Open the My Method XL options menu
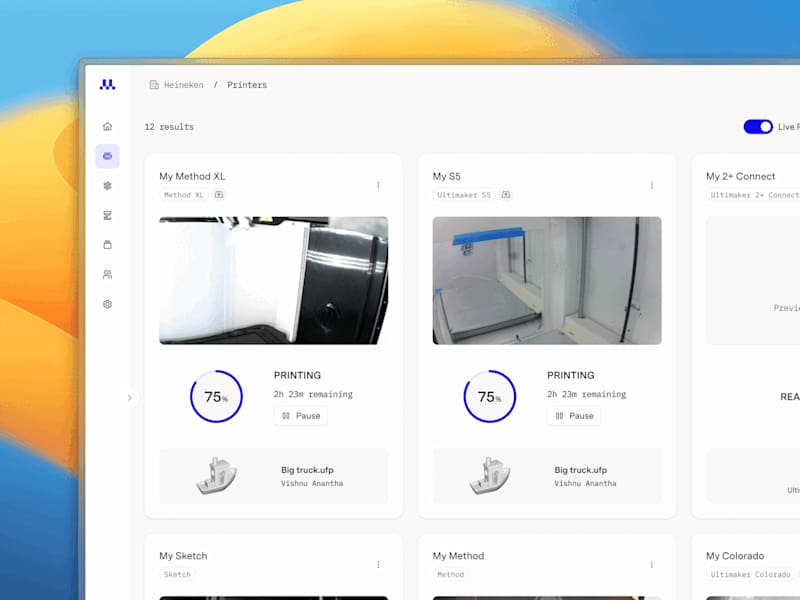The height and width of the screenshot is (600, 800). (378, 185)
